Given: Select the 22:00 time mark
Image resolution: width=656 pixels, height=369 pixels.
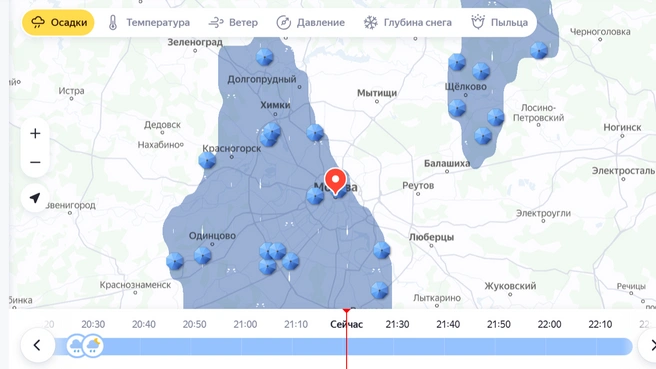Looking at the screenshot, I should pos(549,324).
